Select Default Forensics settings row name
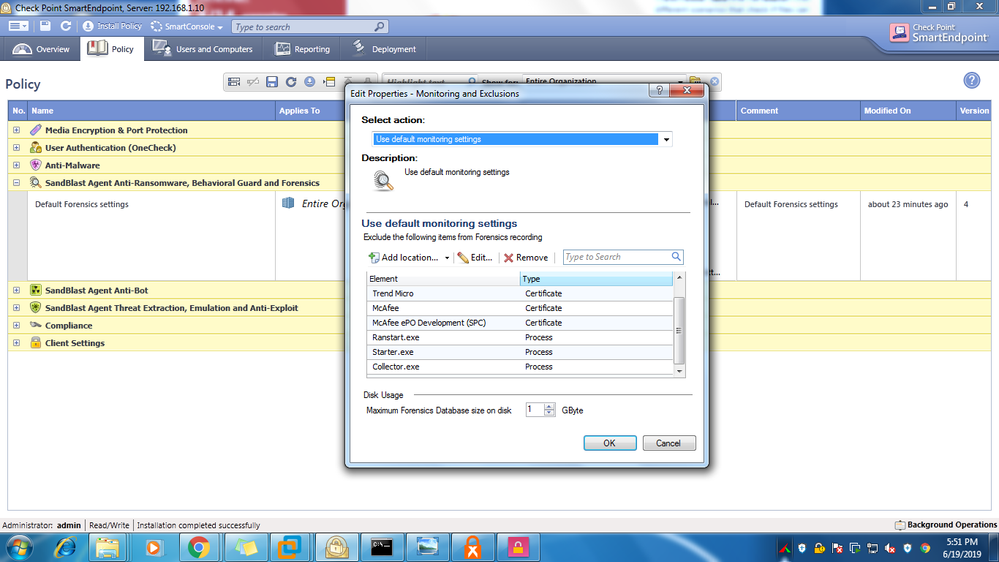The width and height of the screenshot is (999, 562). coord(82,204)
